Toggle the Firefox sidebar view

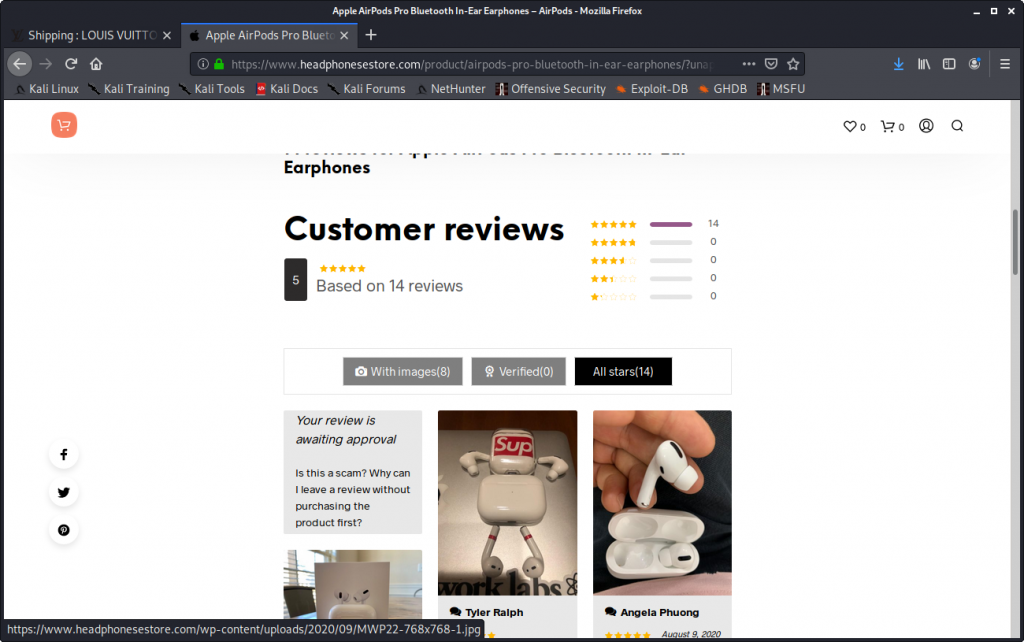point(949,64)
